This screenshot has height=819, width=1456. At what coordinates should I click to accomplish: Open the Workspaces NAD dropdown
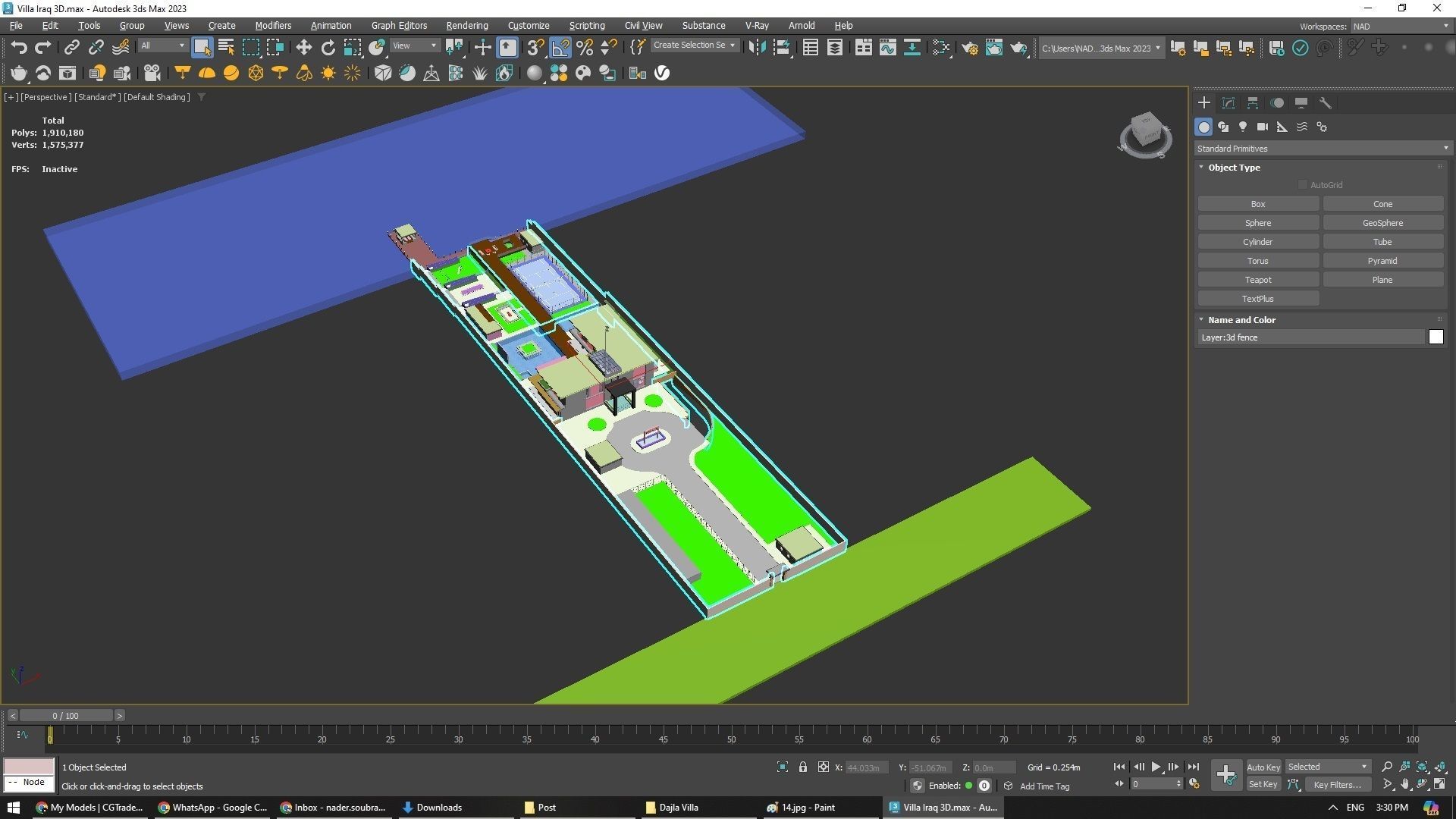[x=1401, y=26]
